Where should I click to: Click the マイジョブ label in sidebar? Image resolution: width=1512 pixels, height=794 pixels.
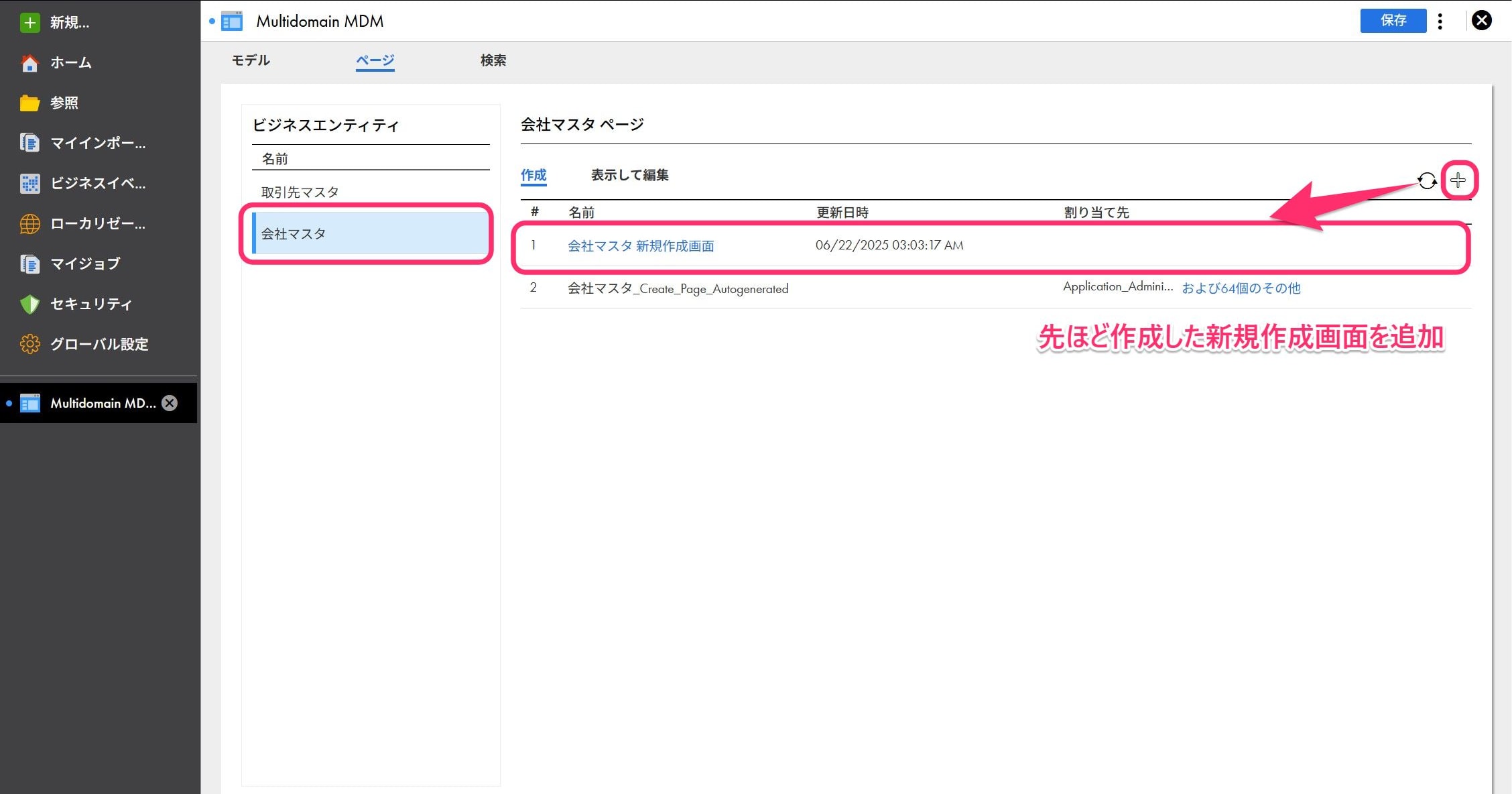[85, 264]
